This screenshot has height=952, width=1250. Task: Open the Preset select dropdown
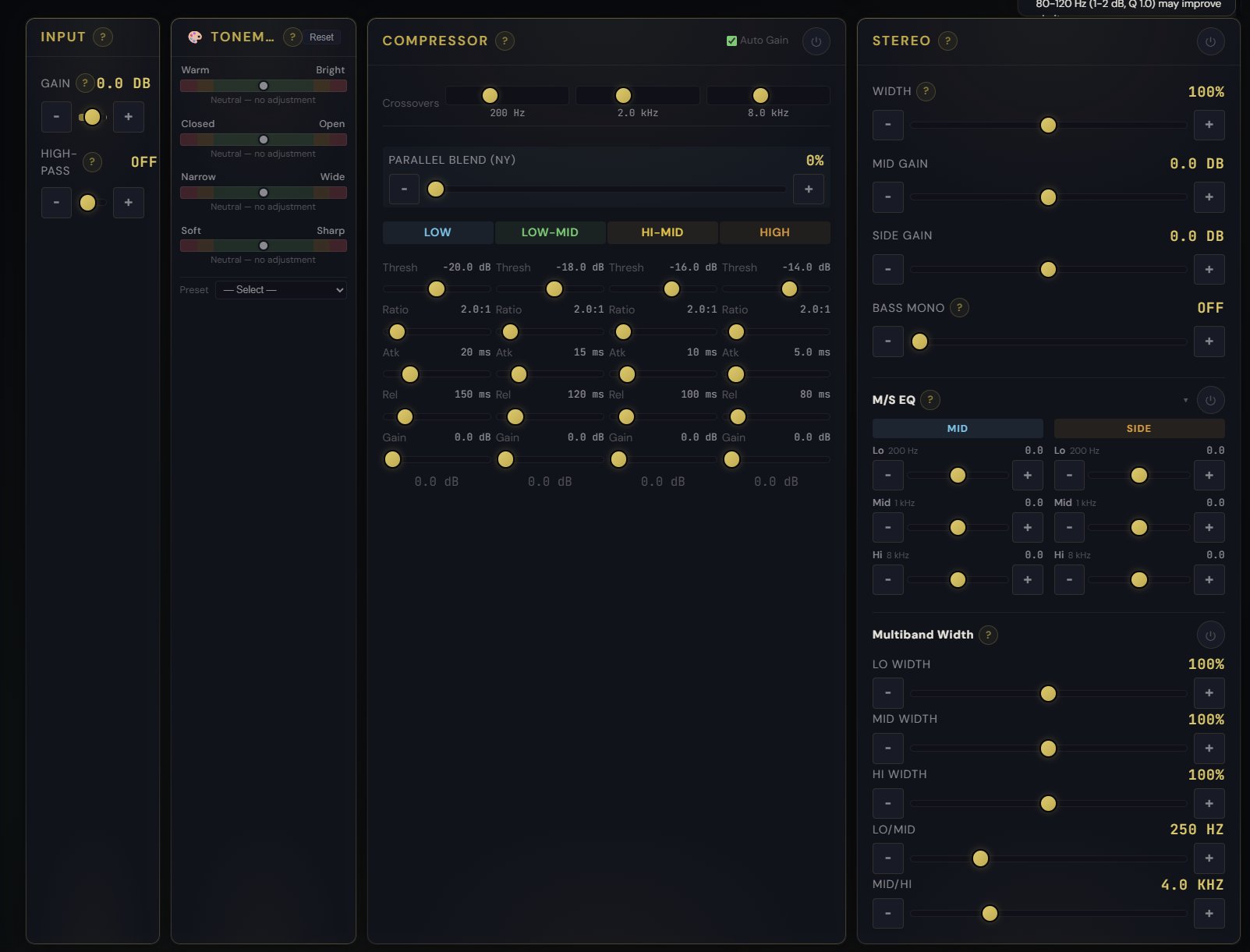point(281,290)
